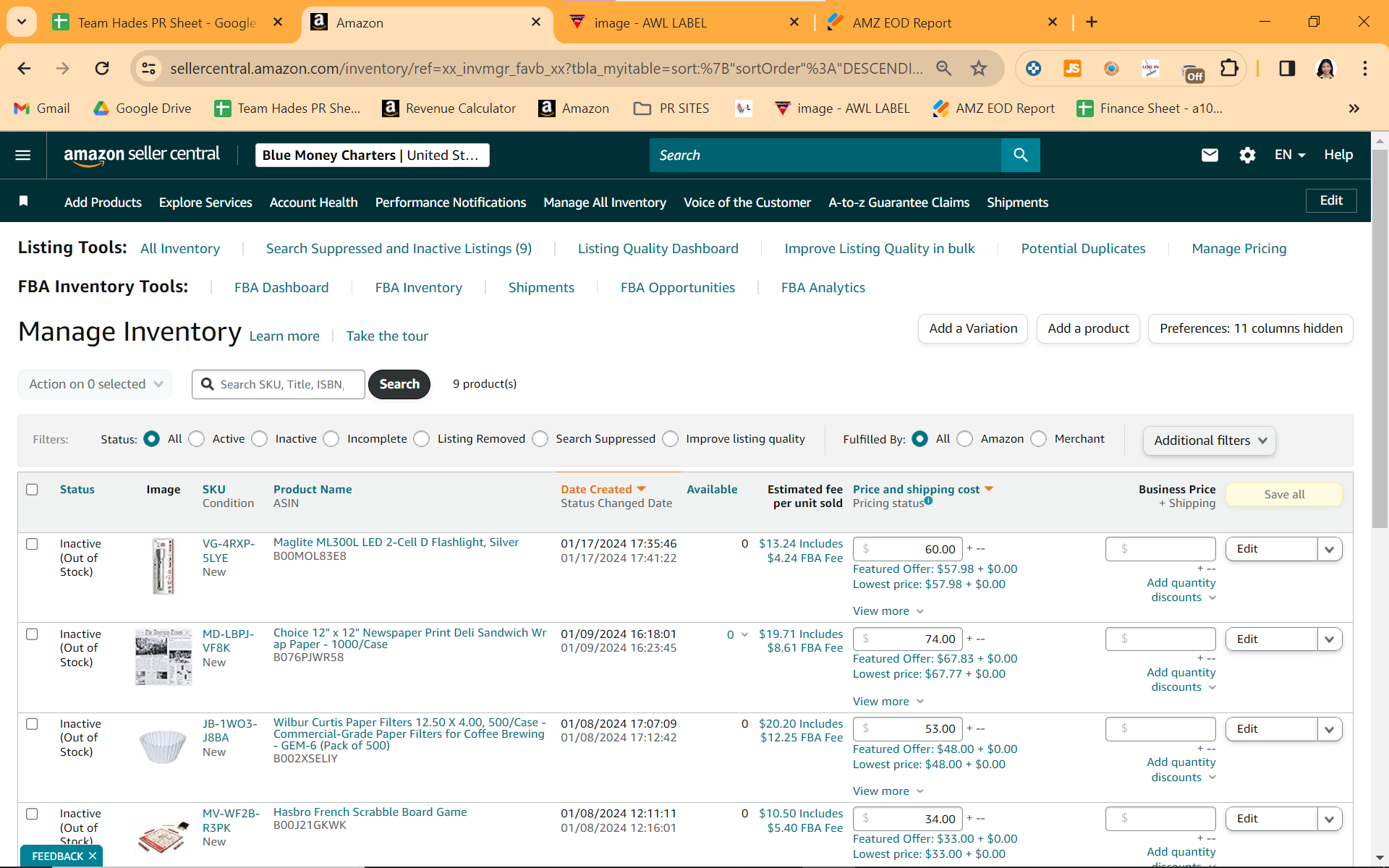Click the coffee filters product image
This screenshot has height=868, width=1389.
click(x=163, y=746)
